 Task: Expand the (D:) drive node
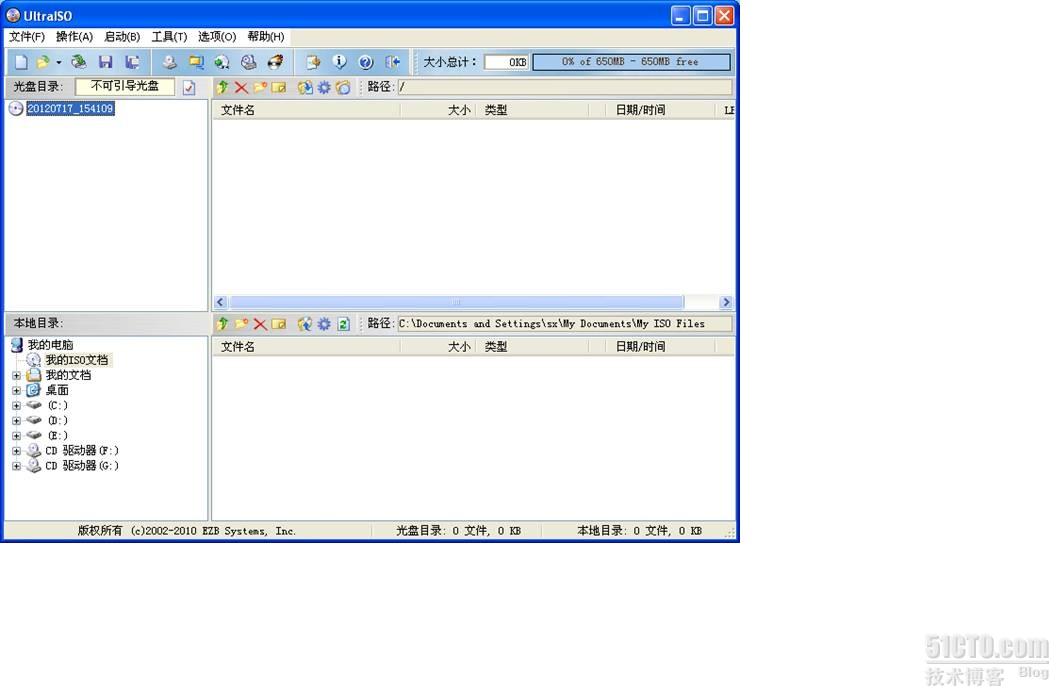click(16, 421)
